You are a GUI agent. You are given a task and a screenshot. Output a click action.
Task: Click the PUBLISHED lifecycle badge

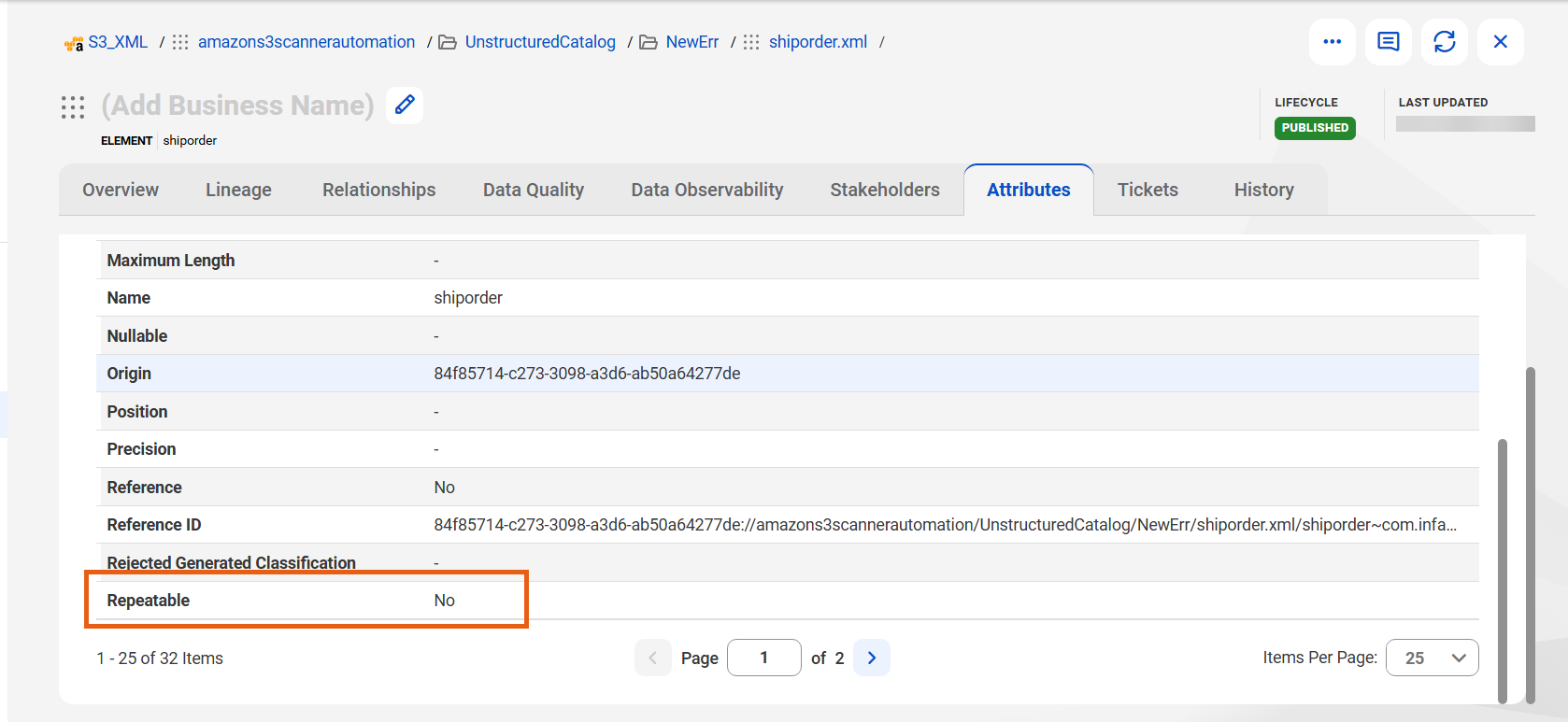click(1315, 128)
